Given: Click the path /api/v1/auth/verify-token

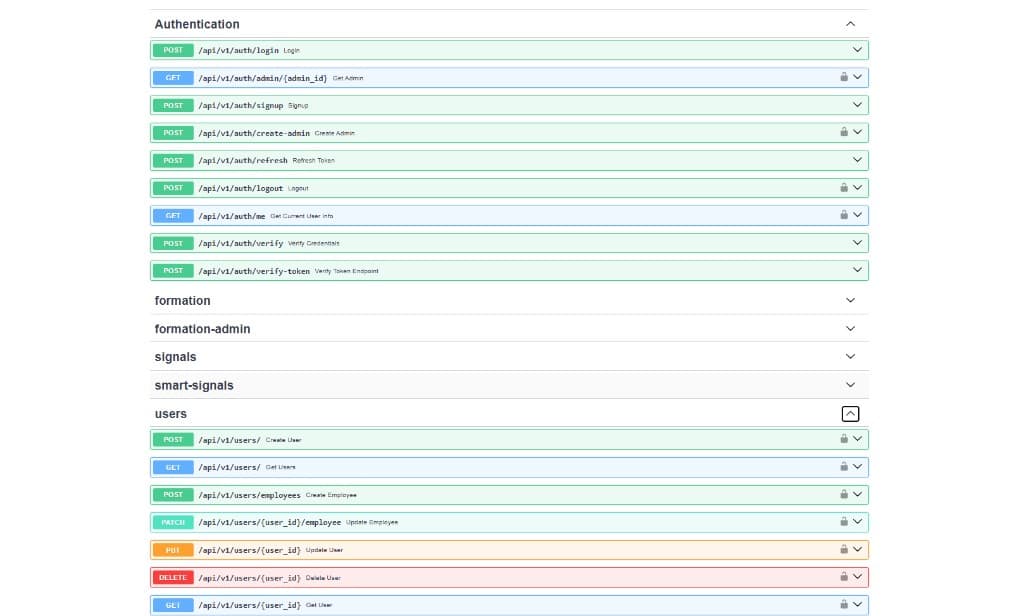Looking at the screenshot, I should 254,271.
